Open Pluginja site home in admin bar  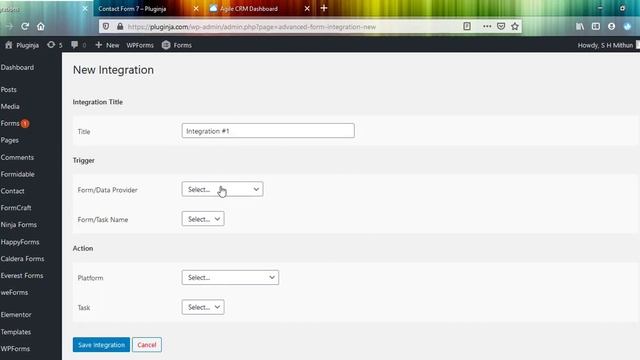[22, 45]
